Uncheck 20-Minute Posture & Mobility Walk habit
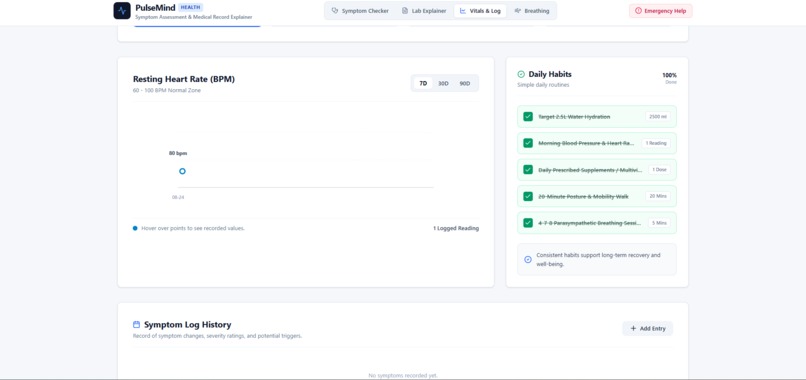Viewport: 806px width, 380px height. pos(528,196)
